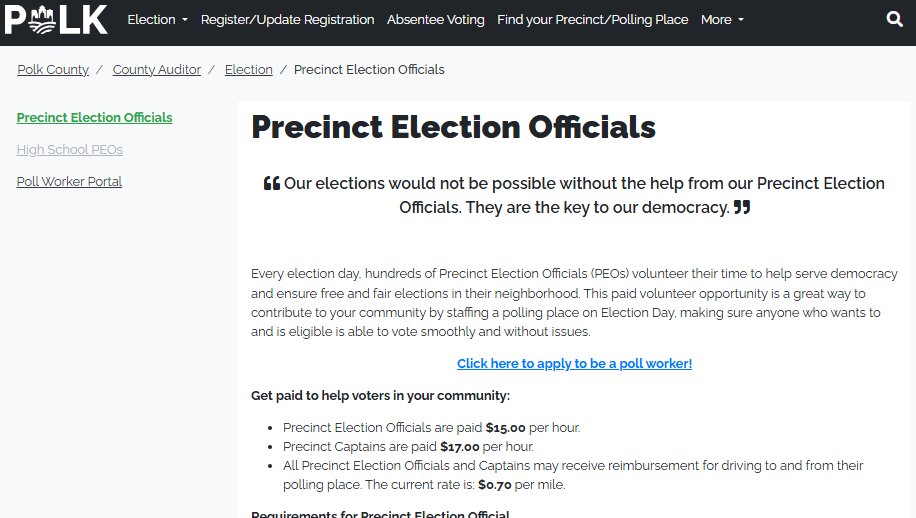Click the $15.00 hourly pay text
The image size is (916, 518).
505,428
